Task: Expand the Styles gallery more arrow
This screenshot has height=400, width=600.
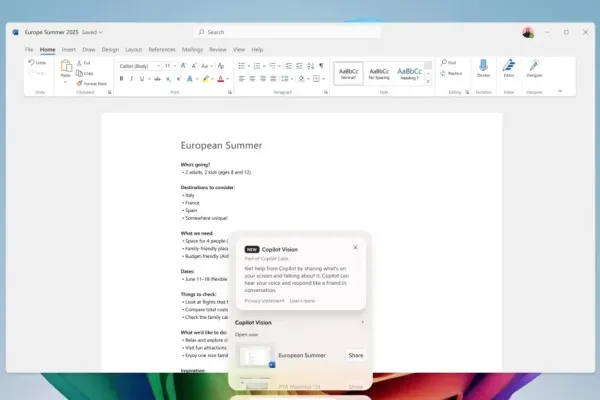Action: click(428, 82)
